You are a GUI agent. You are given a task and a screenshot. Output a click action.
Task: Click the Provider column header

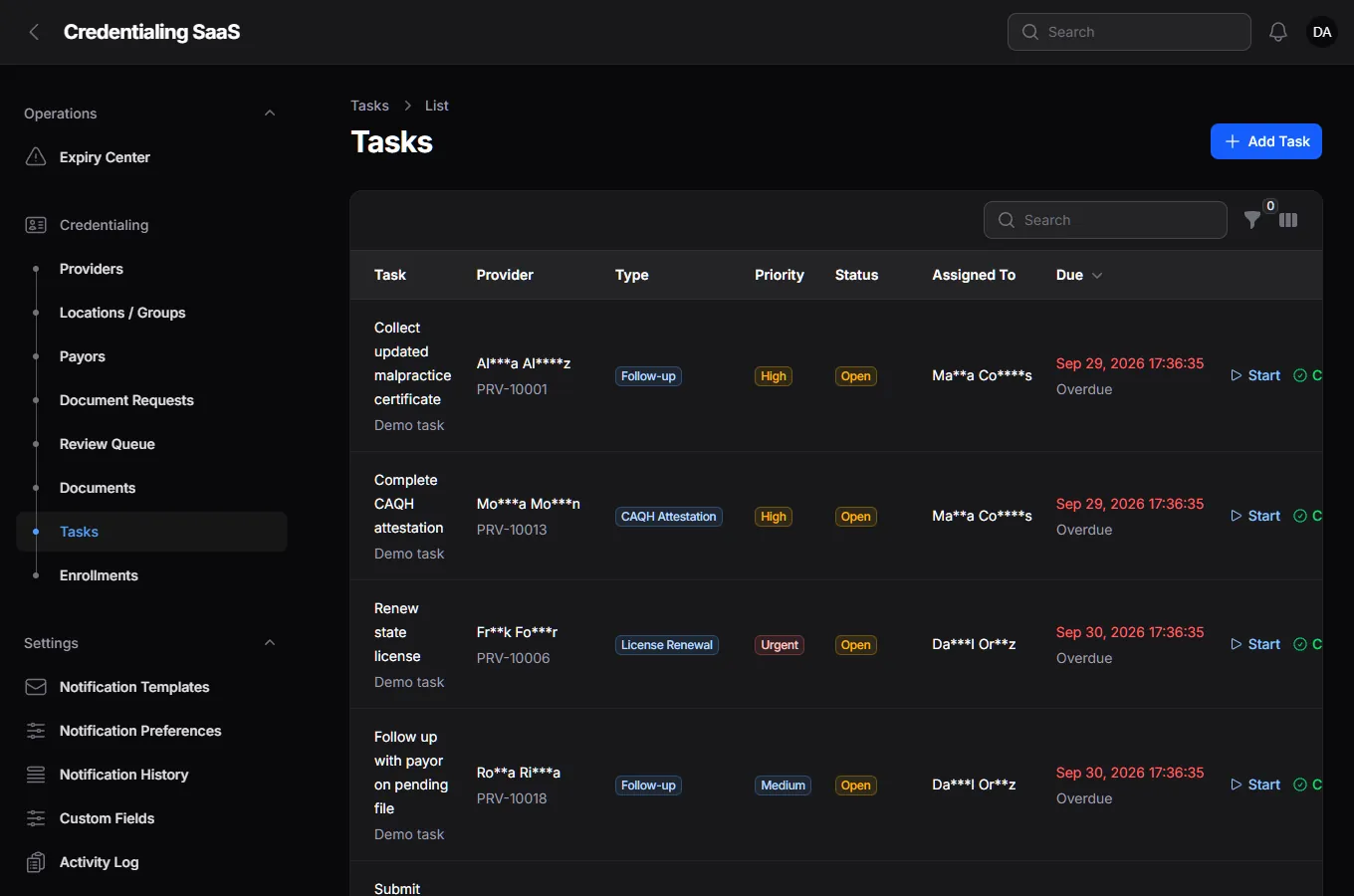click(505, 275)
